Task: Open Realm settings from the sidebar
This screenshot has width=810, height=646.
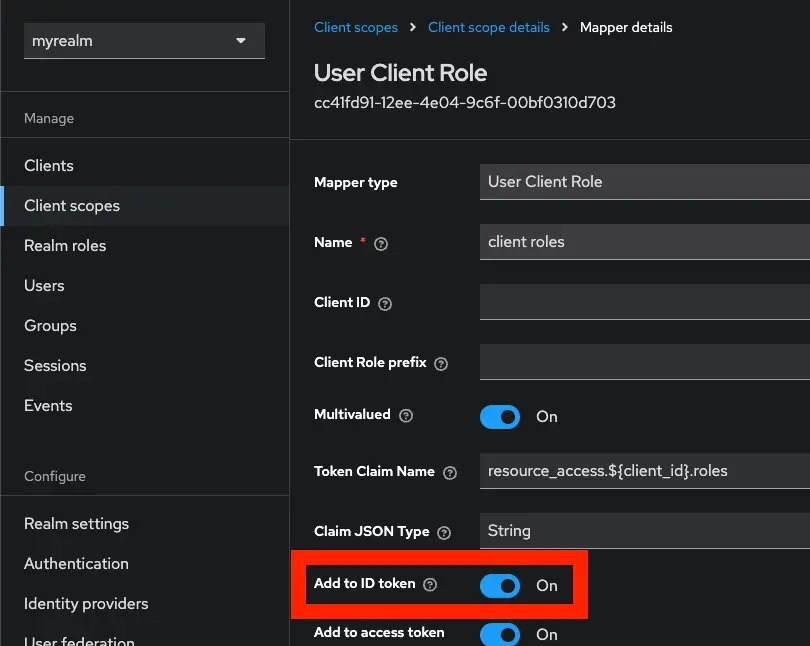Action: coord(76,524)
